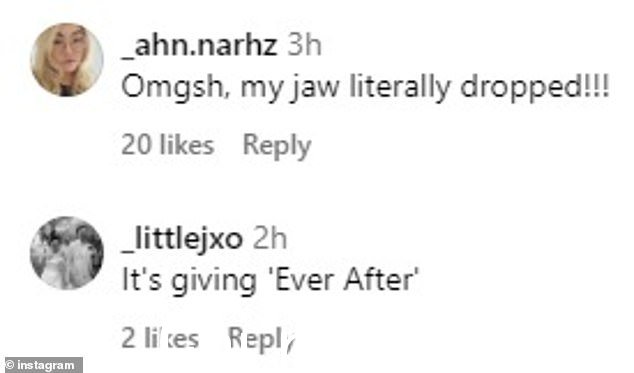Select the 'Omgsh, my jaw literally dropped!!!' comment
Image resolution: width=634 pixels, height=373 pixels.
[x=365, y=88]
